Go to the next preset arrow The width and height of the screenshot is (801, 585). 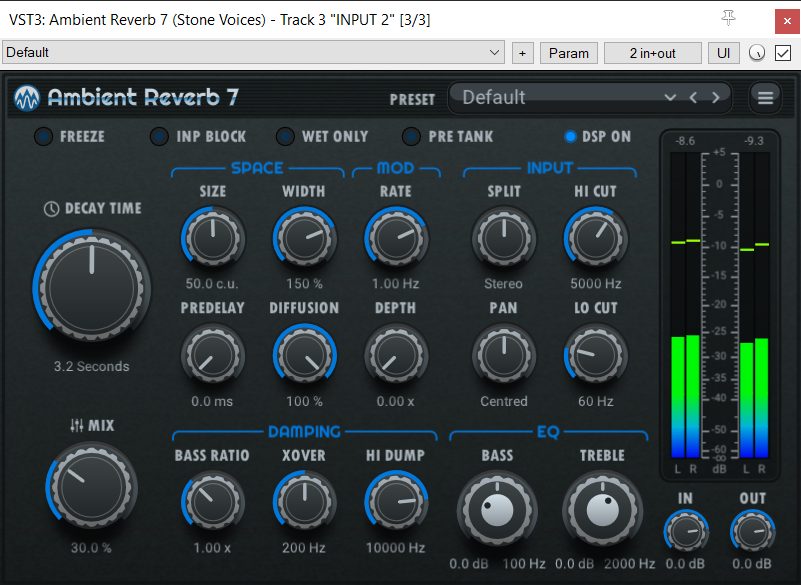pos(716,97)
